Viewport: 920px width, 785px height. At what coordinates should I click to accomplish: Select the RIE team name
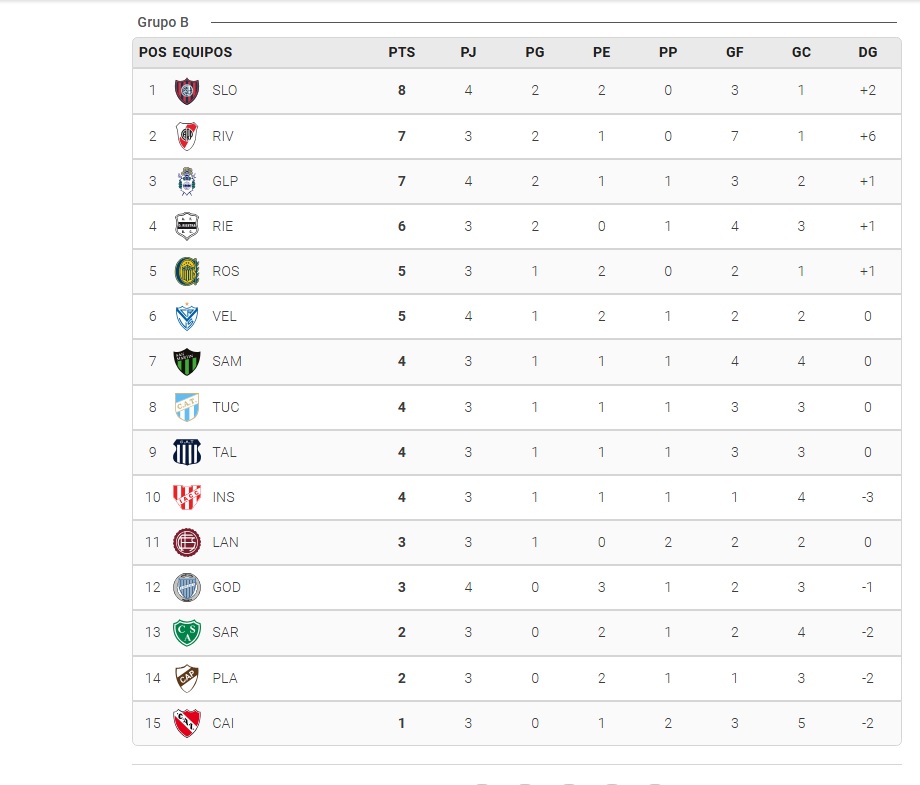(223, 226)
